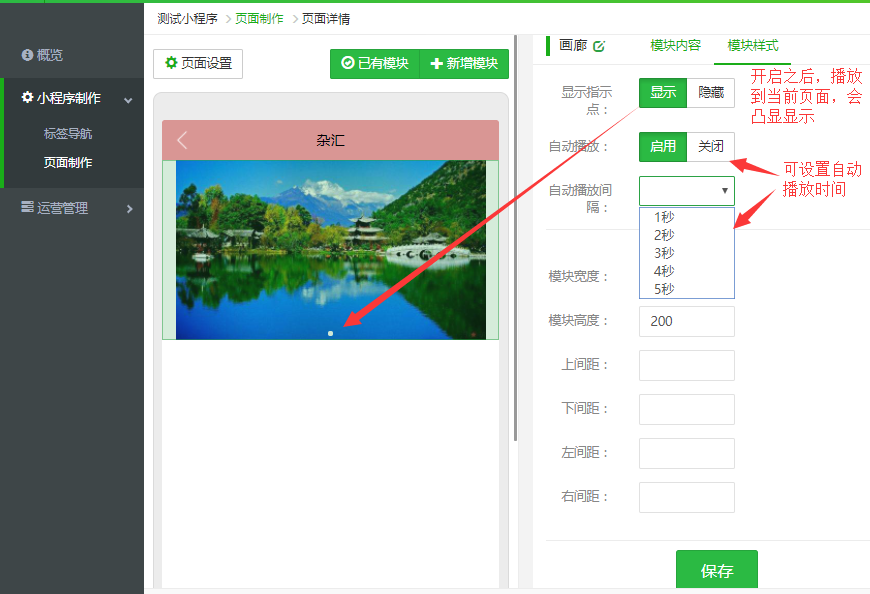Screen dimensions: 870x594
Task: Select 显示 for indicator dots
Action: pyautogui.click(x=663, y=93)
